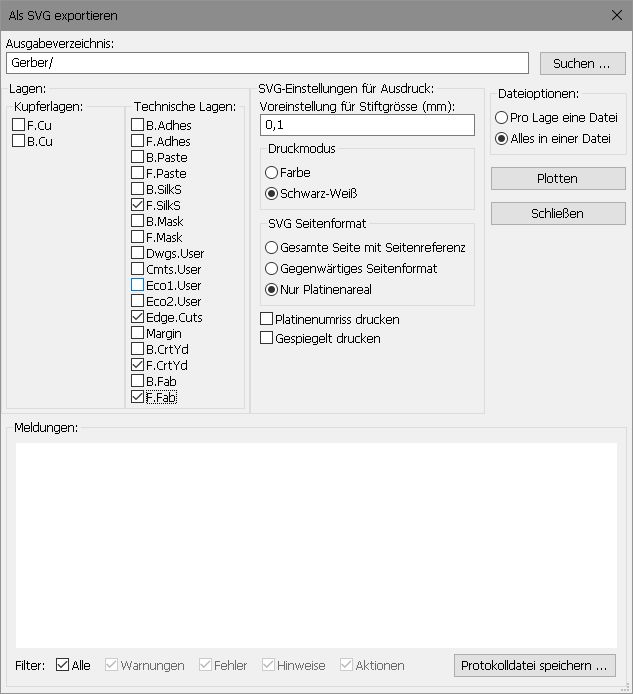Viewport: 633px width, 694px height.
Task: Toggle the Aktionen filter checkbox
Action: (x=347, y=664)
